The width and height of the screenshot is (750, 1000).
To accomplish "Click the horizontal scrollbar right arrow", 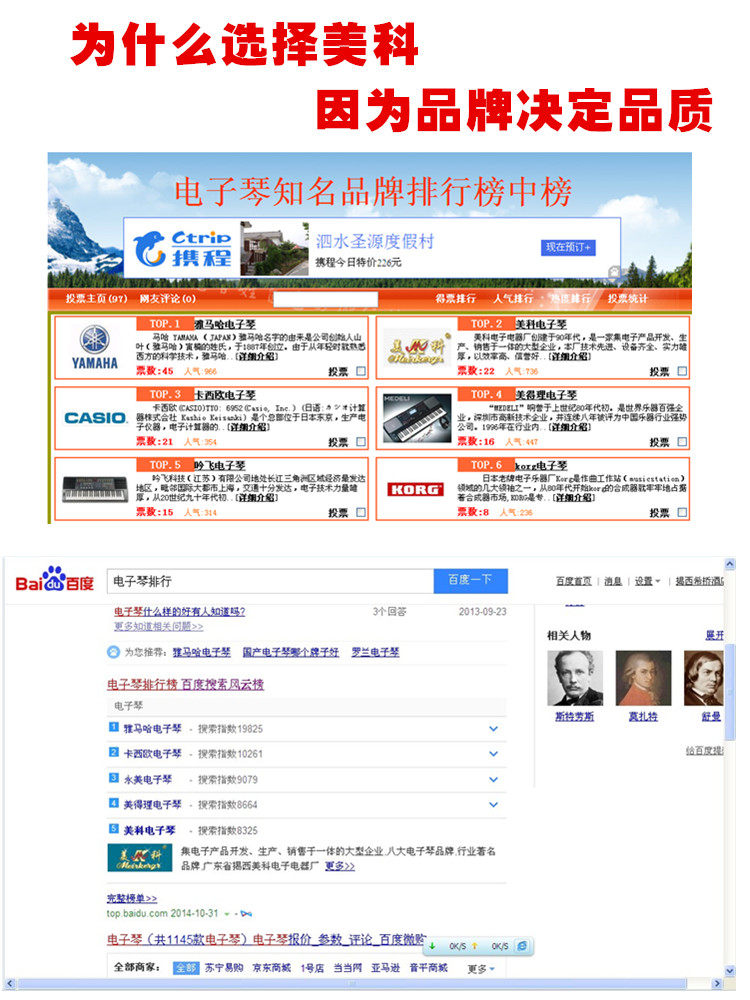I will point(717,984).
